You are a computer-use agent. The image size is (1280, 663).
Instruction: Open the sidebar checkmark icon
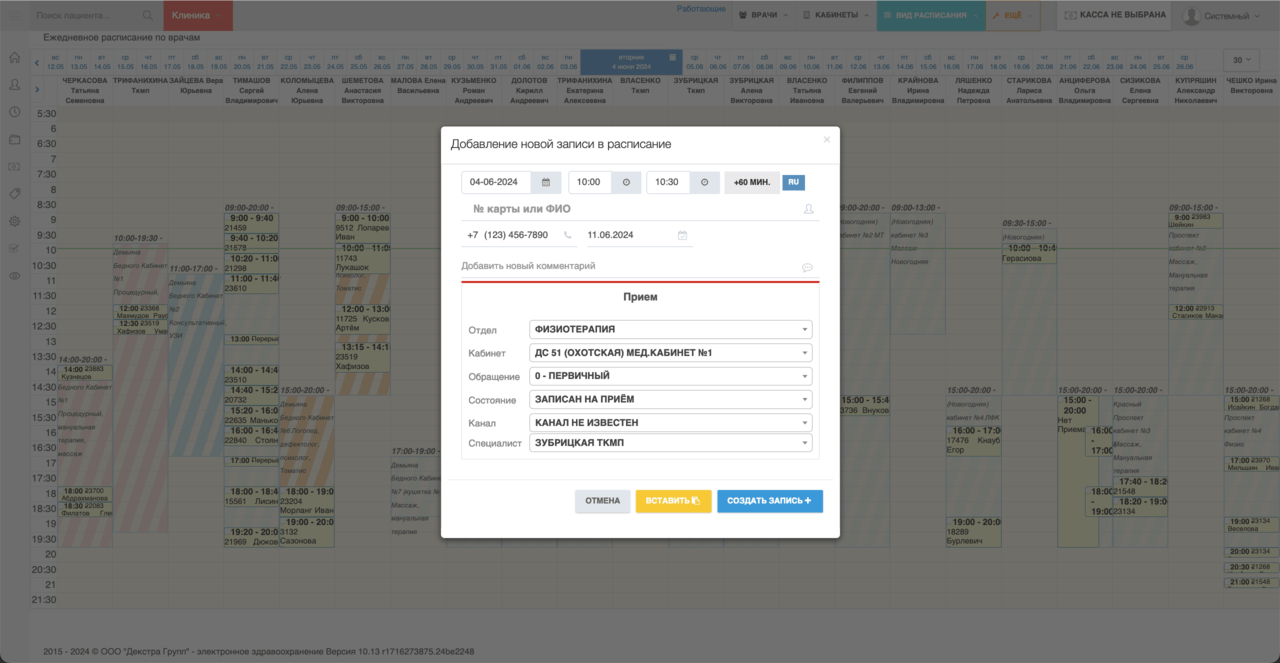tap(14, 248)
